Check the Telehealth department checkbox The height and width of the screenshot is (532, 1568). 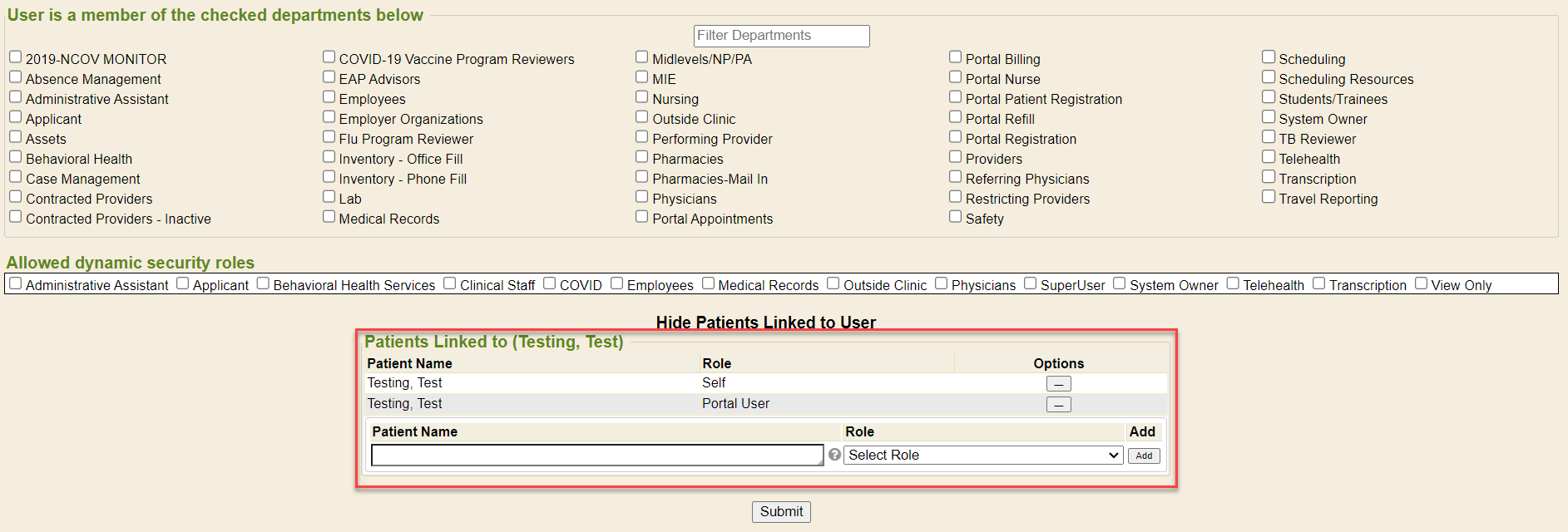pos(1269,157)
